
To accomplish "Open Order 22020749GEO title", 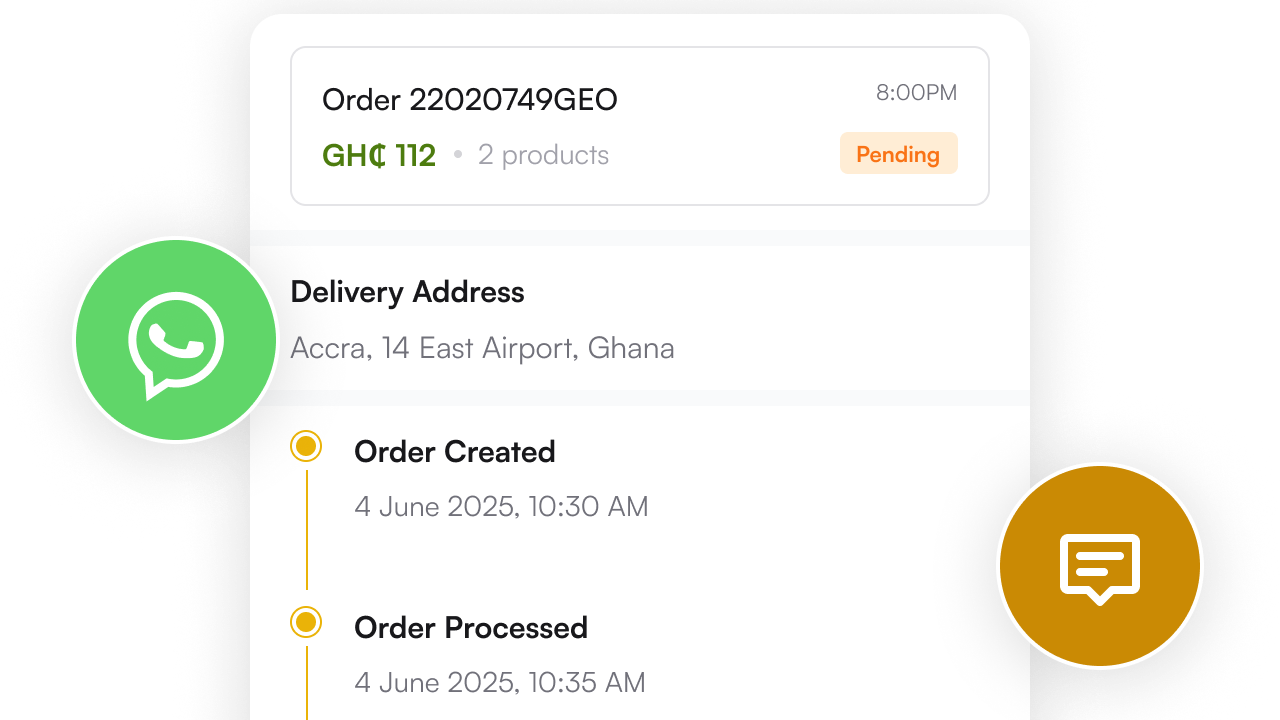I will (x=469, y=100).
